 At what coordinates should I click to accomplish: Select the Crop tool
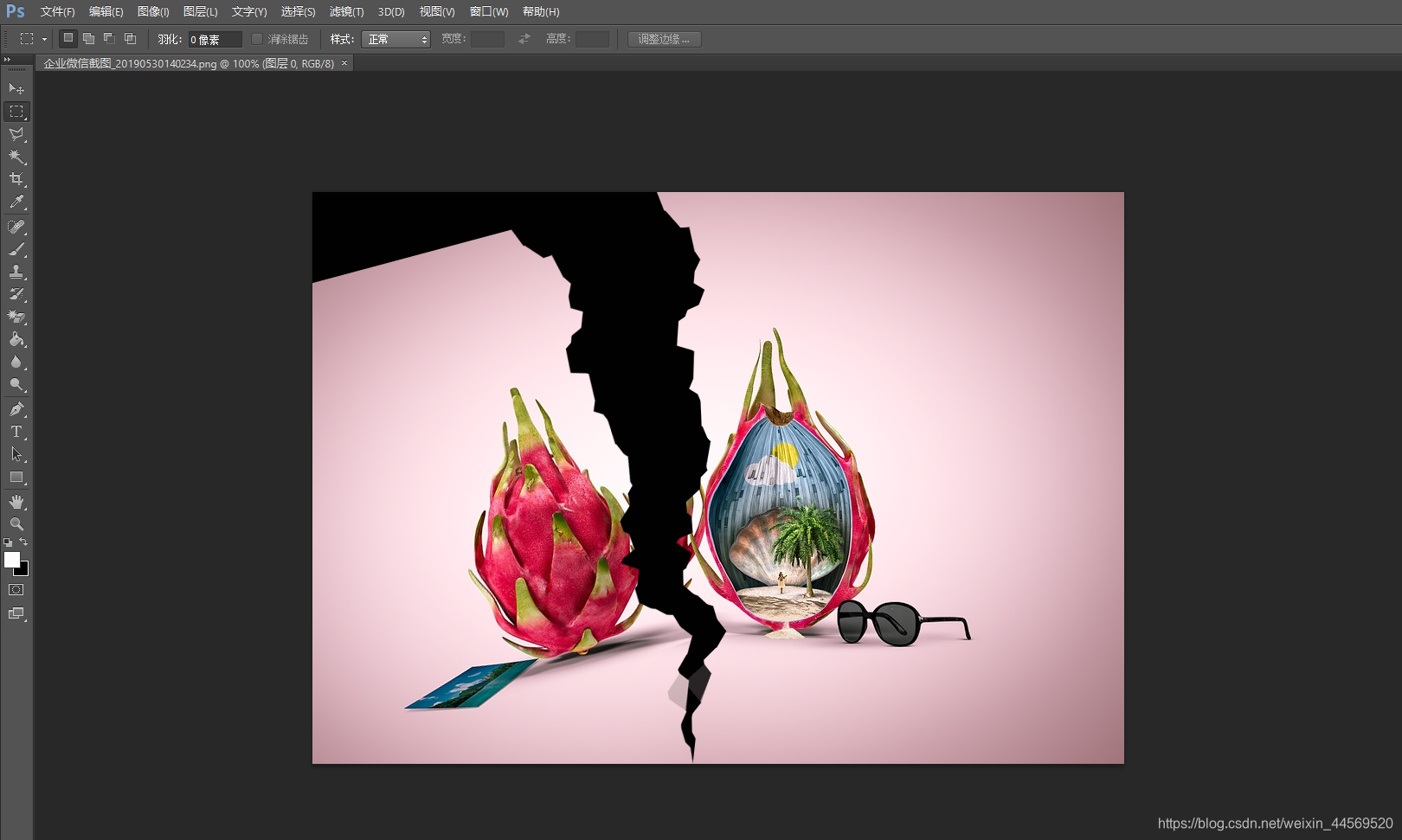tap(16, 179)
